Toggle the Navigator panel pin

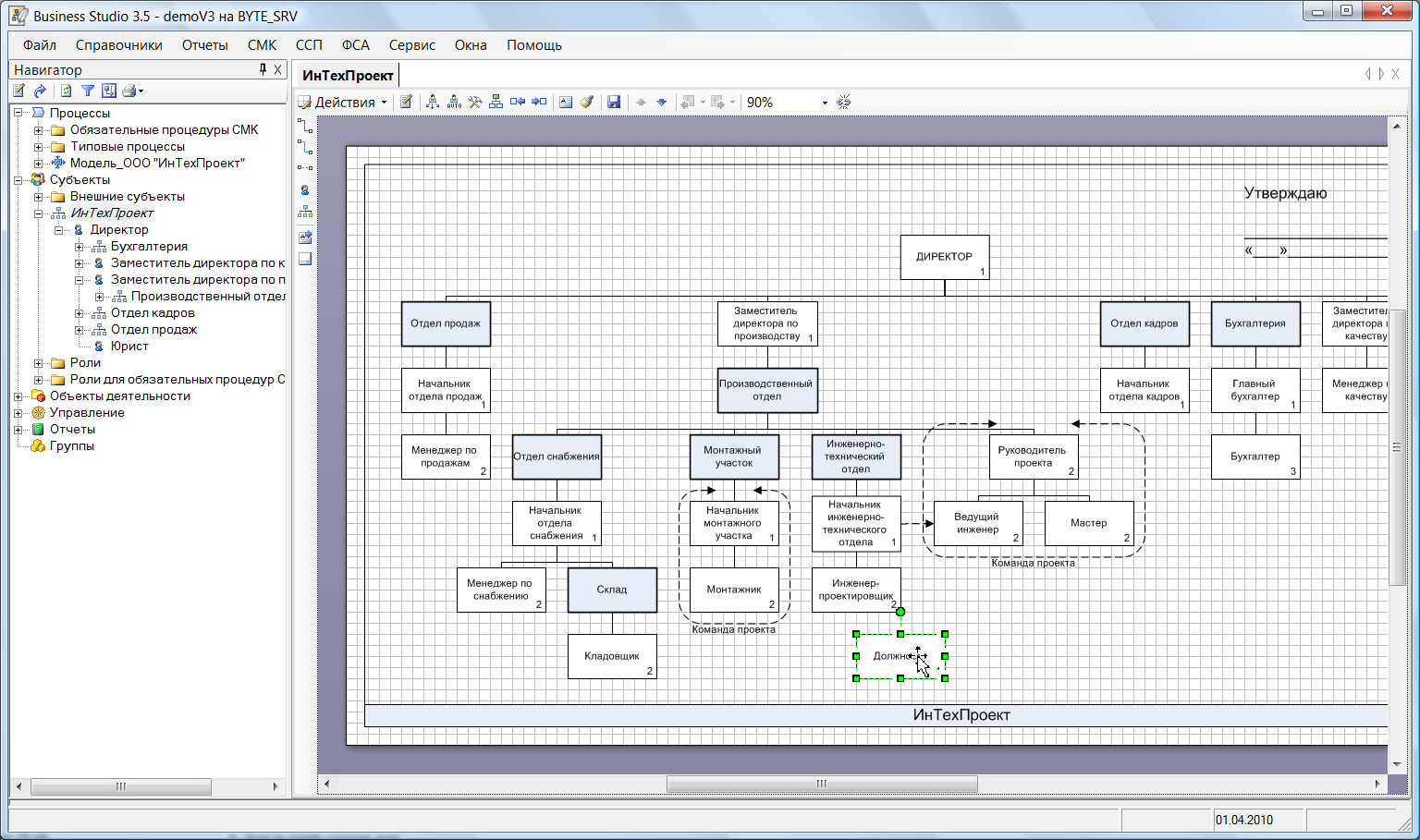click(x=263, y=69)
